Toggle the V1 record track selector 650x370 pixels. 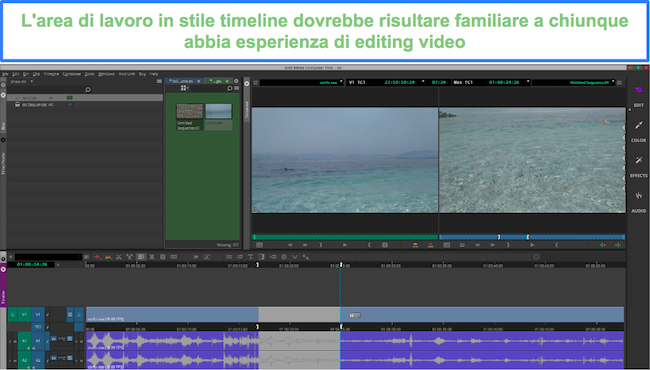pos(38,315)
